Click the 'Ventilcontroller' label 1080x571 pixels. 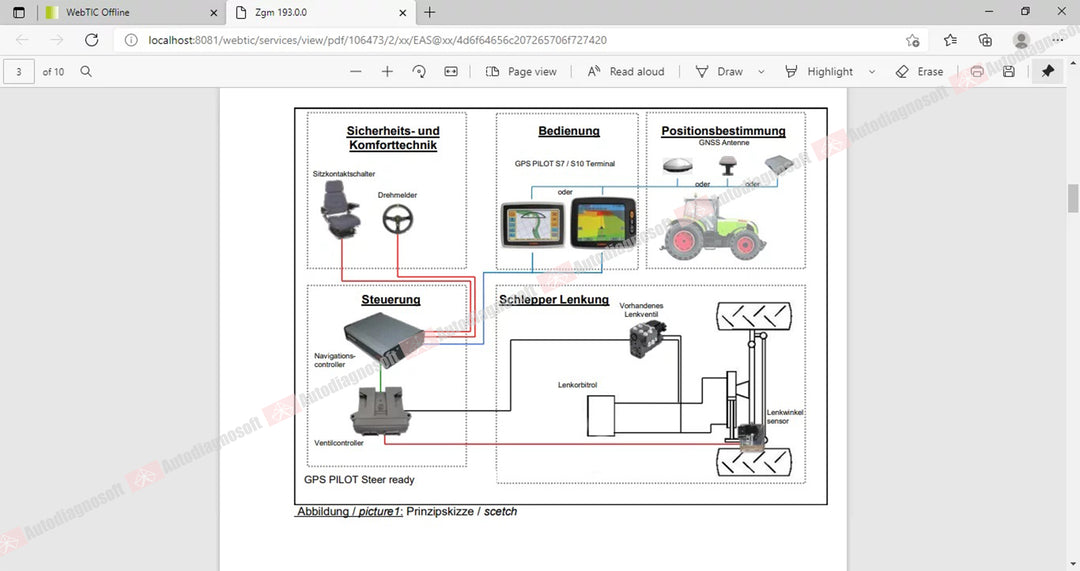point(339,443)
